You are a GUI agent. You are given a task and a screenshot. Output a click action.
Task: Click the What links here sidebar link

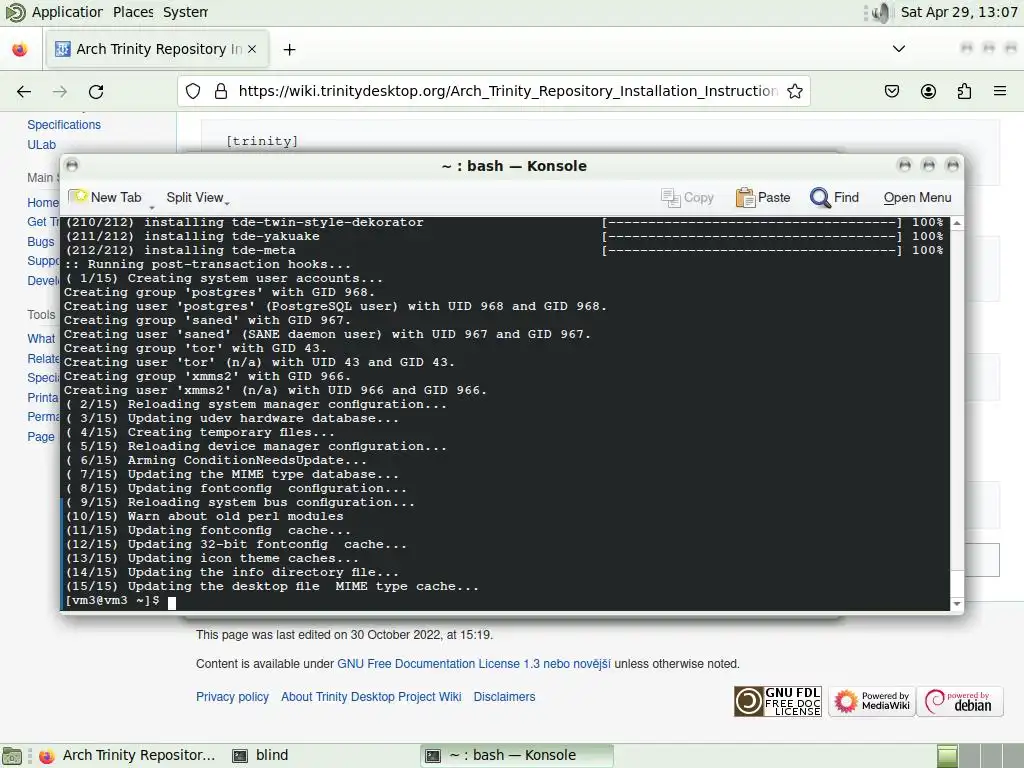click(41, 338)
